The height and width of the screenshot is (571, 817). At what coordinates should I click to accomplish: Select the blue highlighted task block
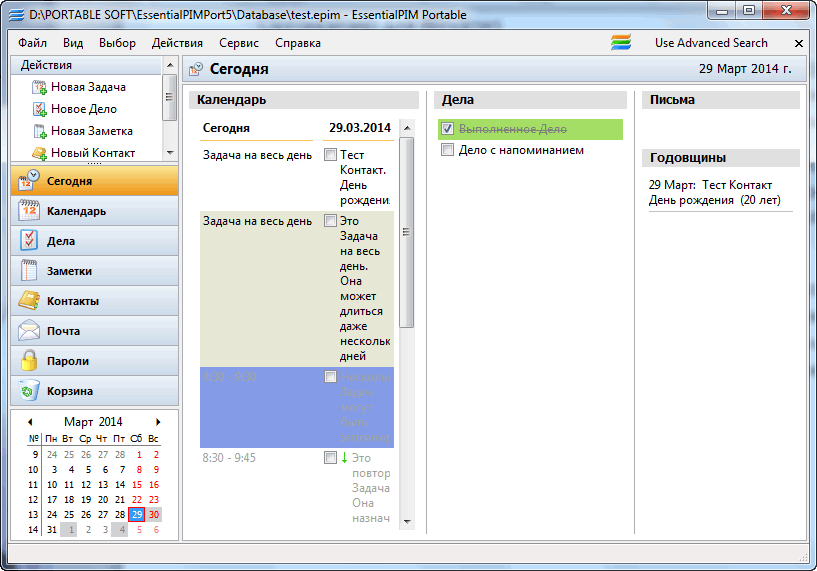pos(260,407)
